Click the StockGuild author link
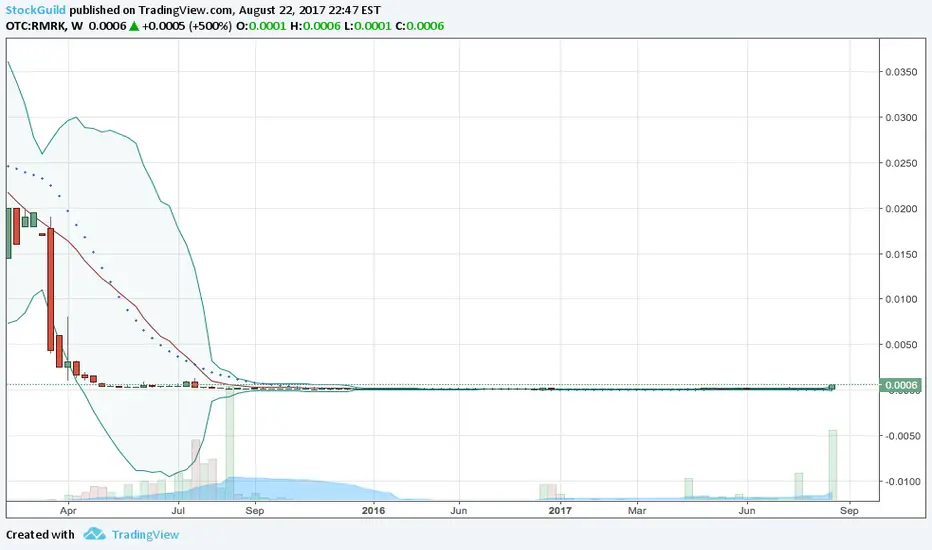The image size is (932, 550). tap(36, 10)
